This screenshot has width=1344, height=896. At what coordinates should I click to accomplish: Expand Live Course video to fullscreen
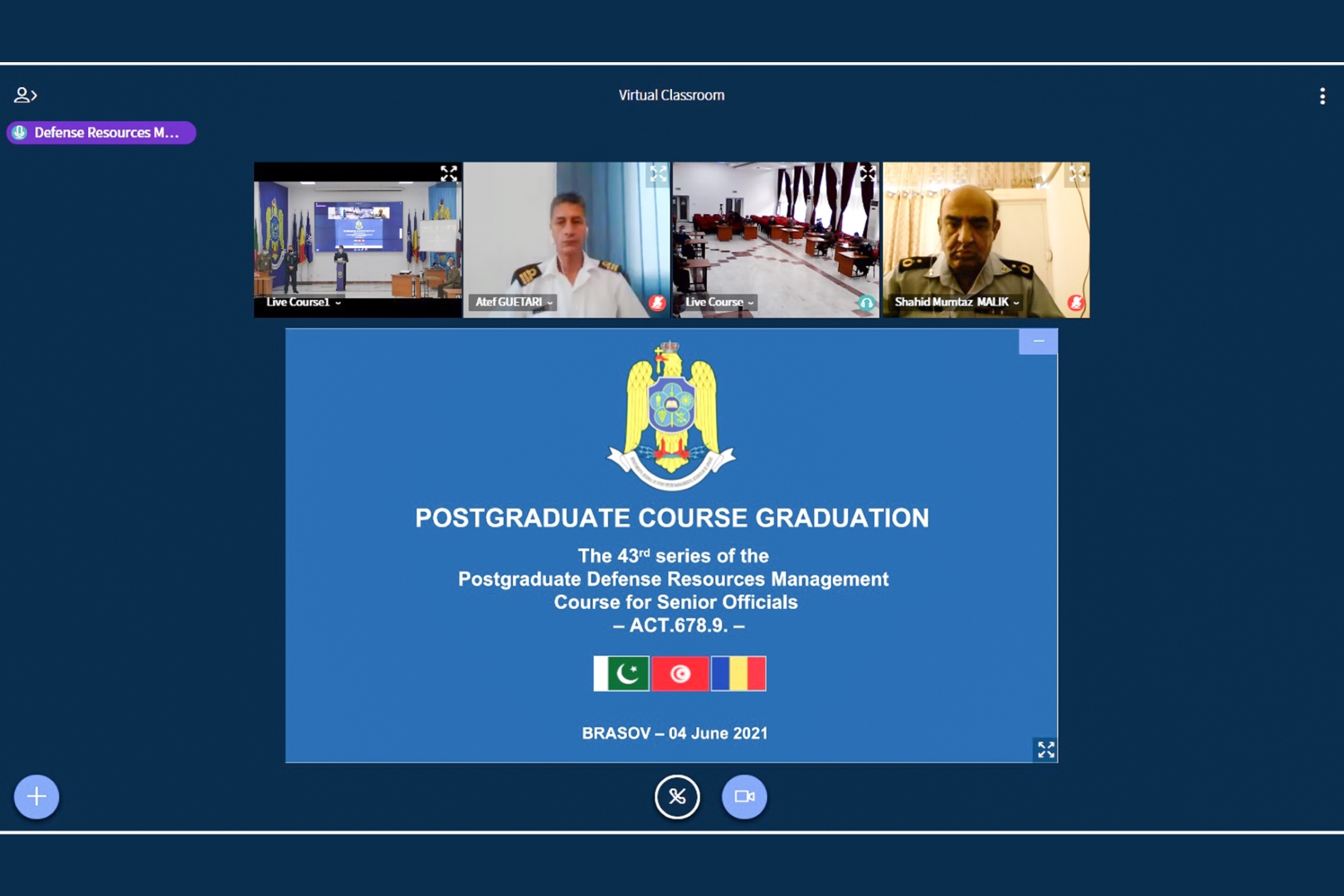coord(868,173)
